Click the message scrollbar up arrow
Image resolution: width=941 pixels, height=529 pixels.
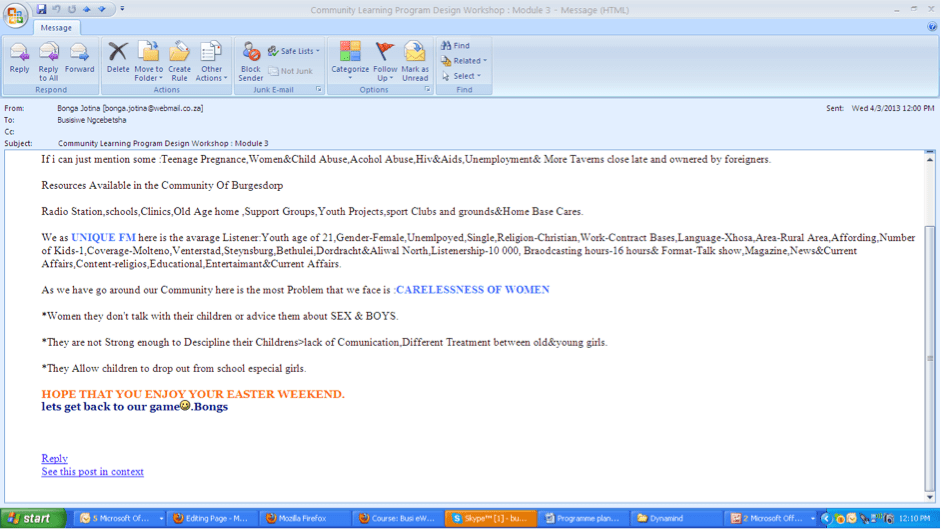click(x=930, y=160)
